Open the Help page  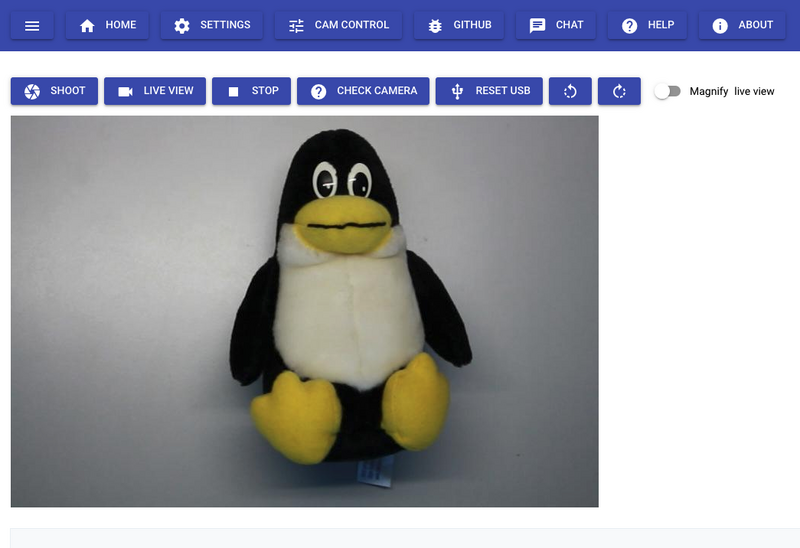click(647, 26)
